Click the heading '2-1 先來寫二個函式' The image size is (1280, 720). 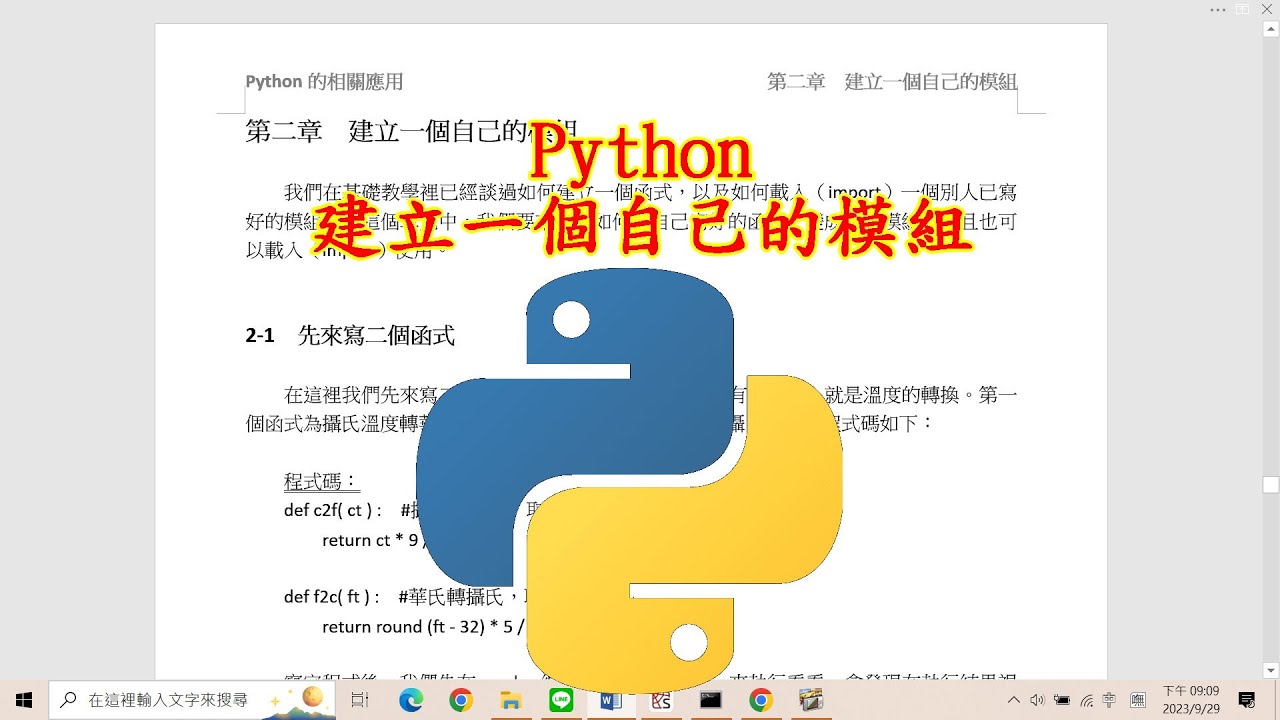point(350,336)
